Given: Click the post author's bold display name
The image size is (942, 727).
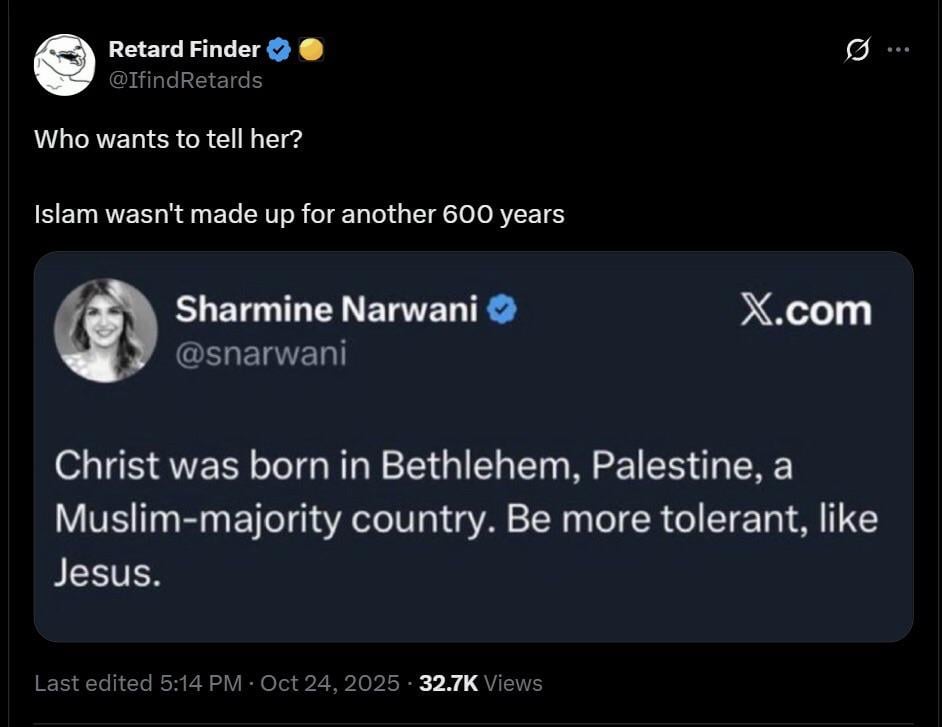Looking at the screenshot, I should (x=184, y=49).
